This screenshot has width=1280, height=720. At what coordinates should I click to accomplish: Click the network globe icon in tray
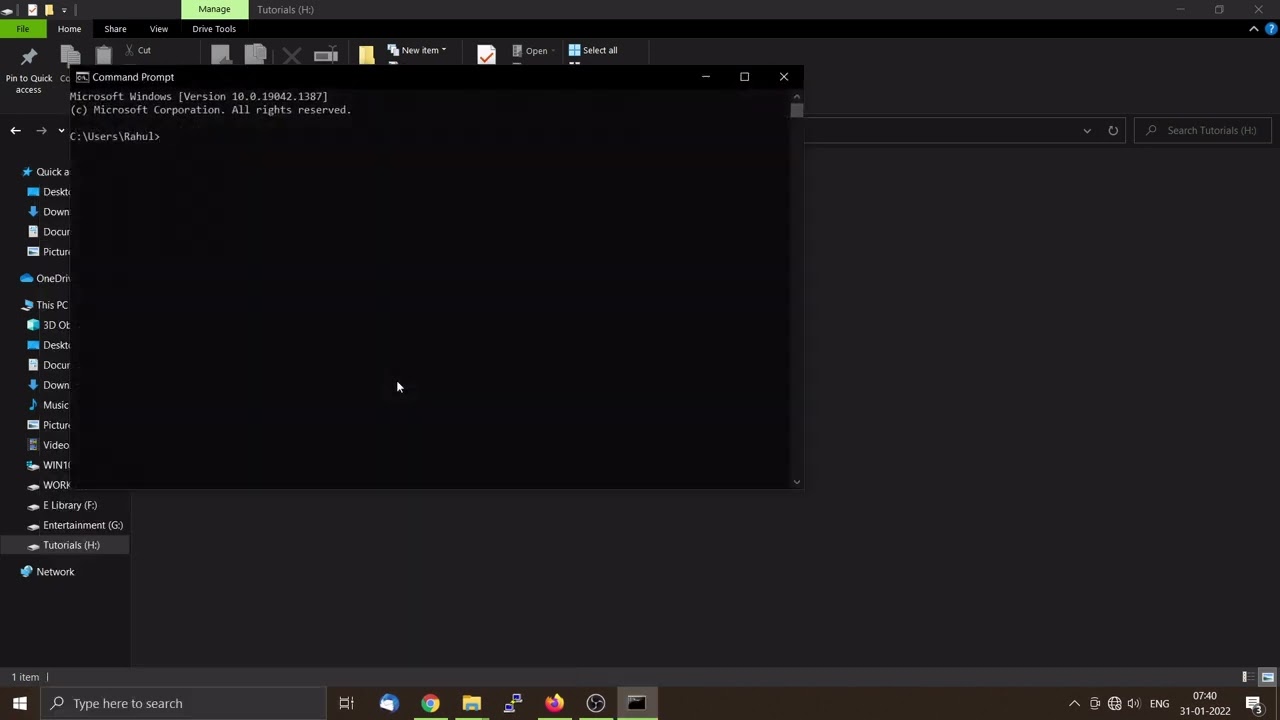coord(1114,703)
